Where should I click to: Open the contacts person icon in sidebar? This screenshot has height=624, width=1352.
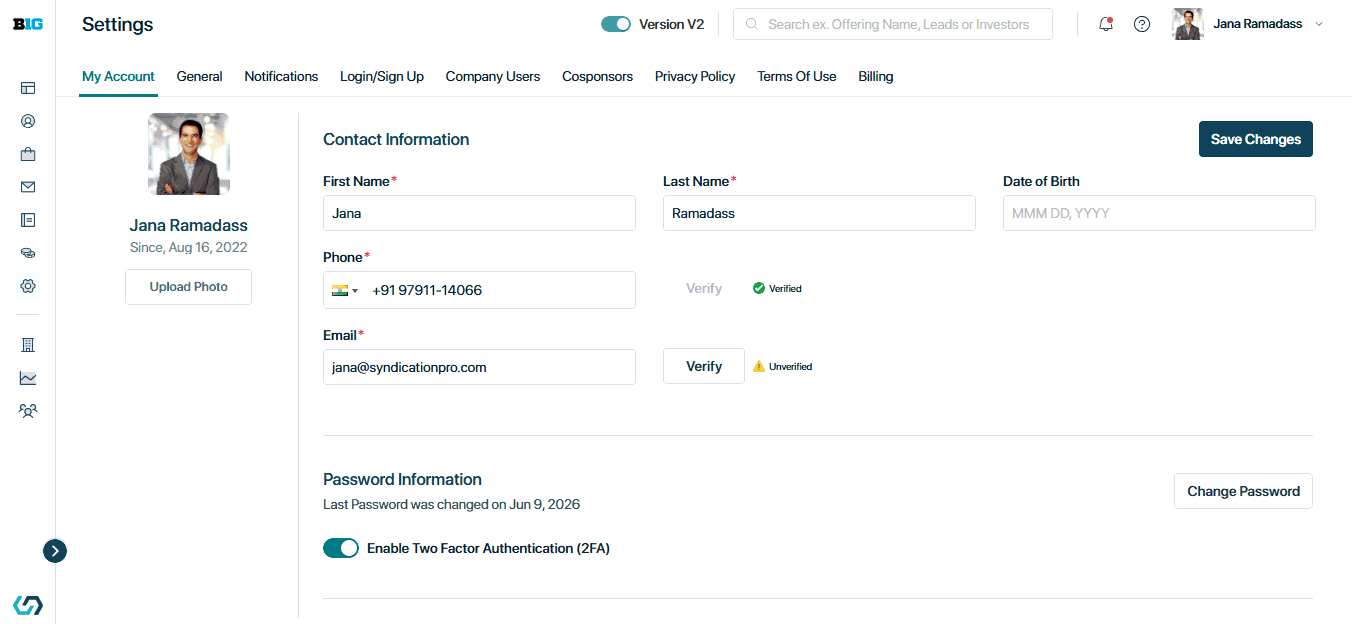point(28,122)
